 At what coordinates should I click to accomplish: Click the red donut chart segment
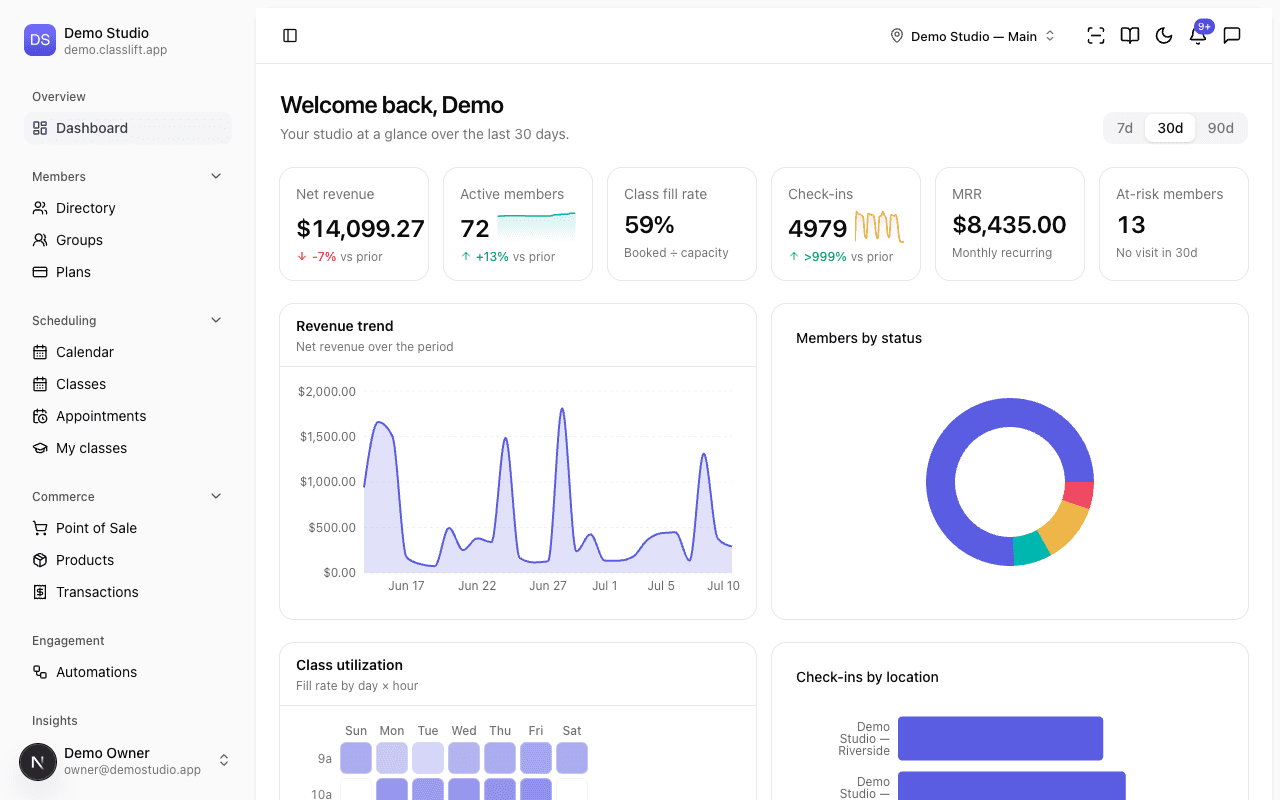point(1078,493)
